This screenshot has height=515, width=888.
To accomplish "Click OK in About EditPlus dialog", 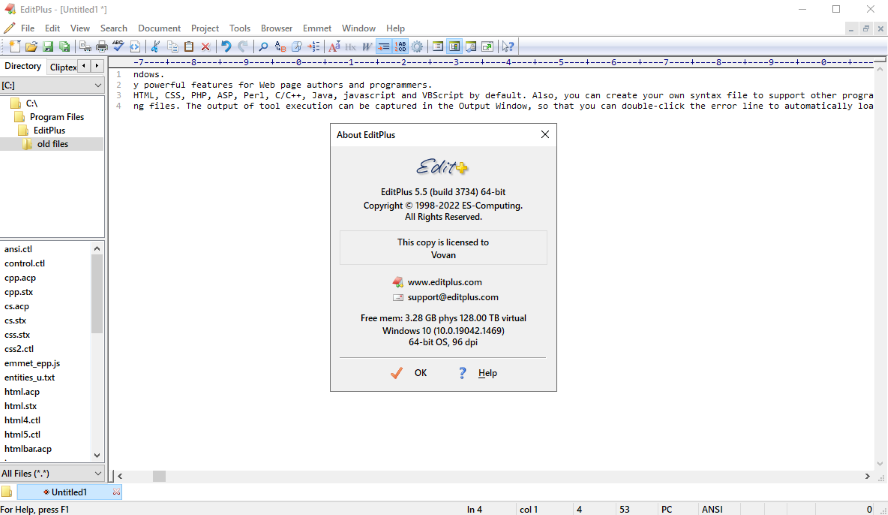I will pyautogui.click(x=409, y=373).
